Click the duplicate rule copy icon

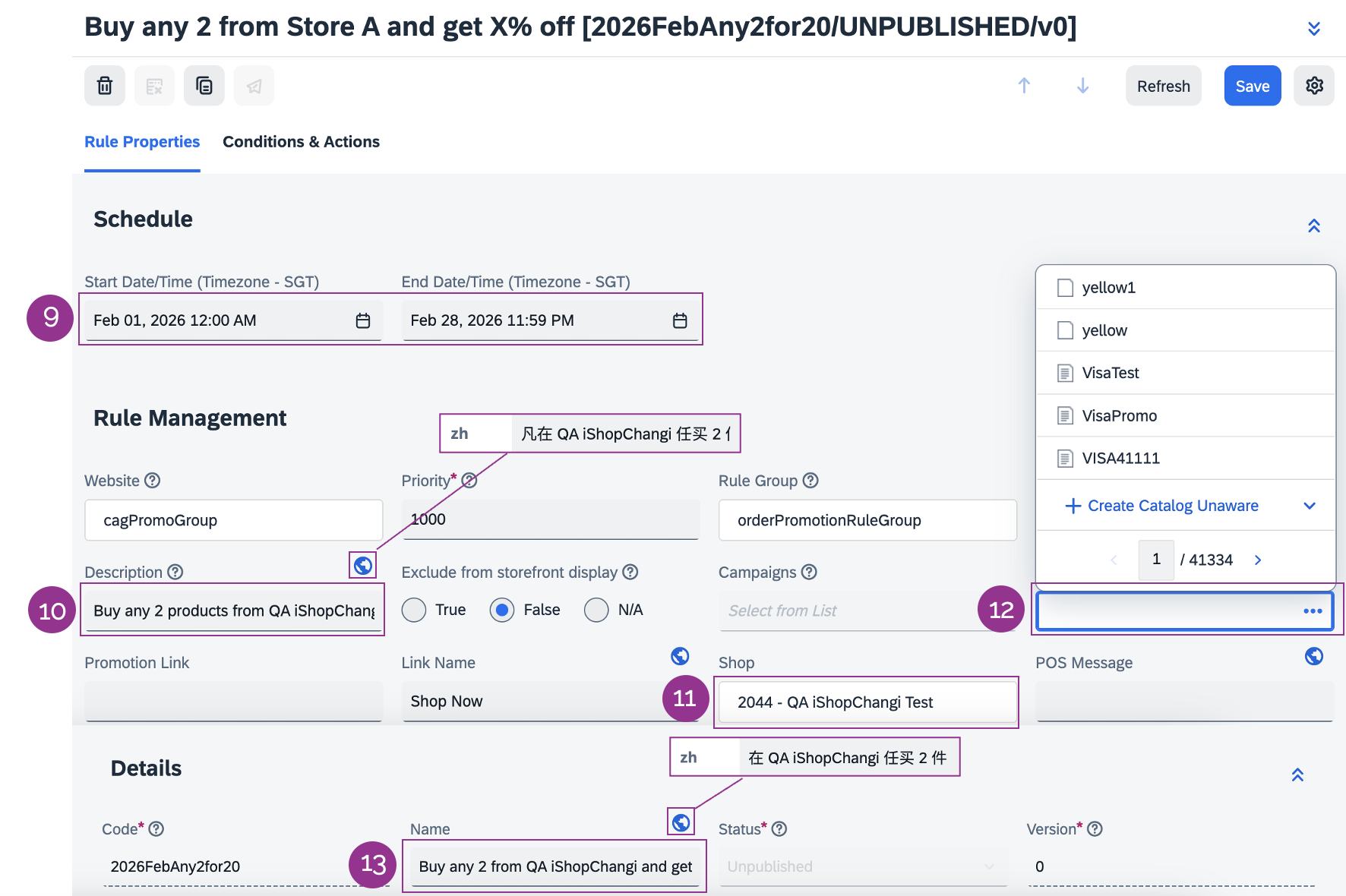[x=204, y=86]
